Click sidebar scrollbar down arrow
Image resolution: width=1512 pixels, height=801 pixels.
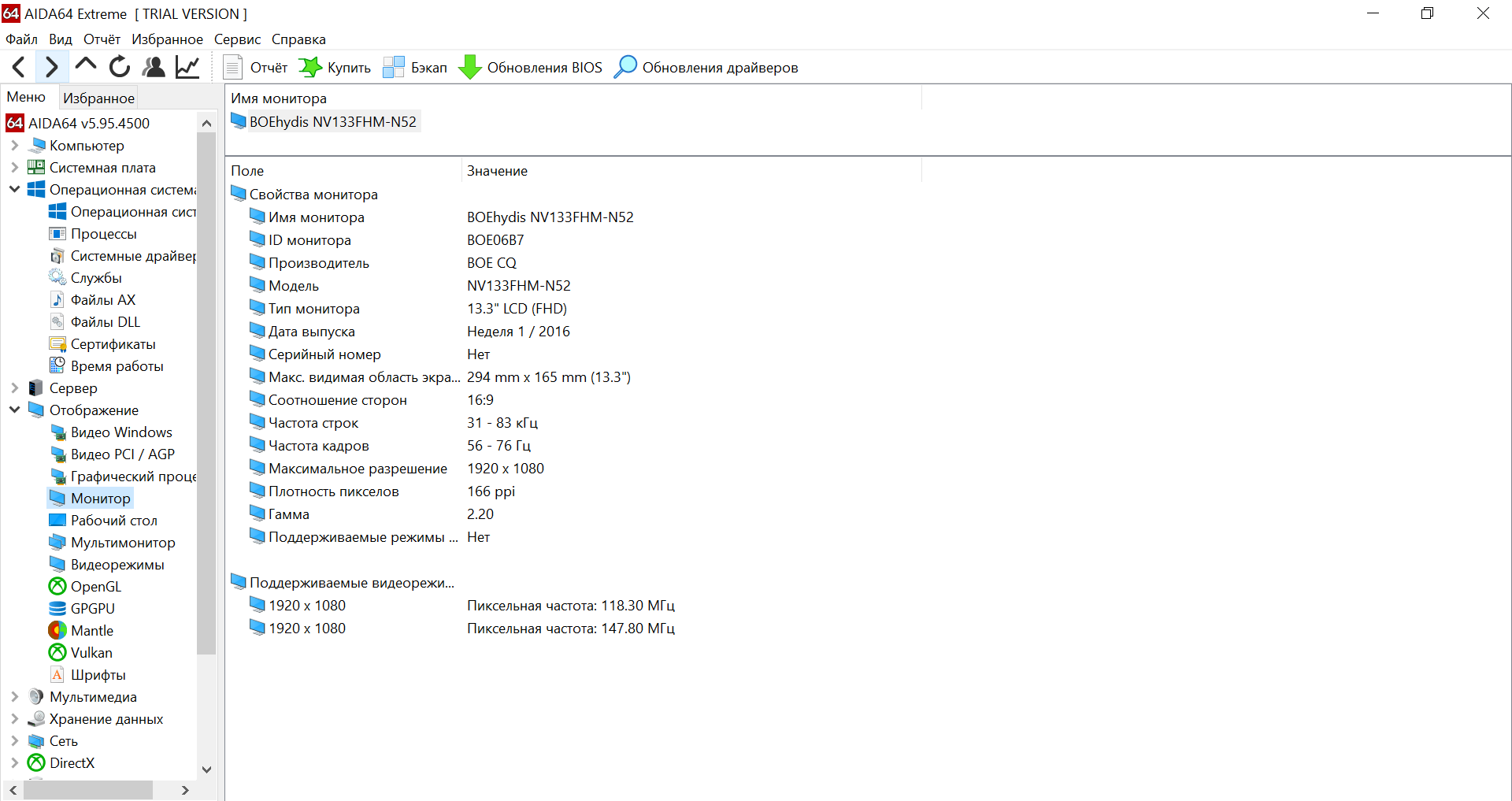(x=206, y=769)
